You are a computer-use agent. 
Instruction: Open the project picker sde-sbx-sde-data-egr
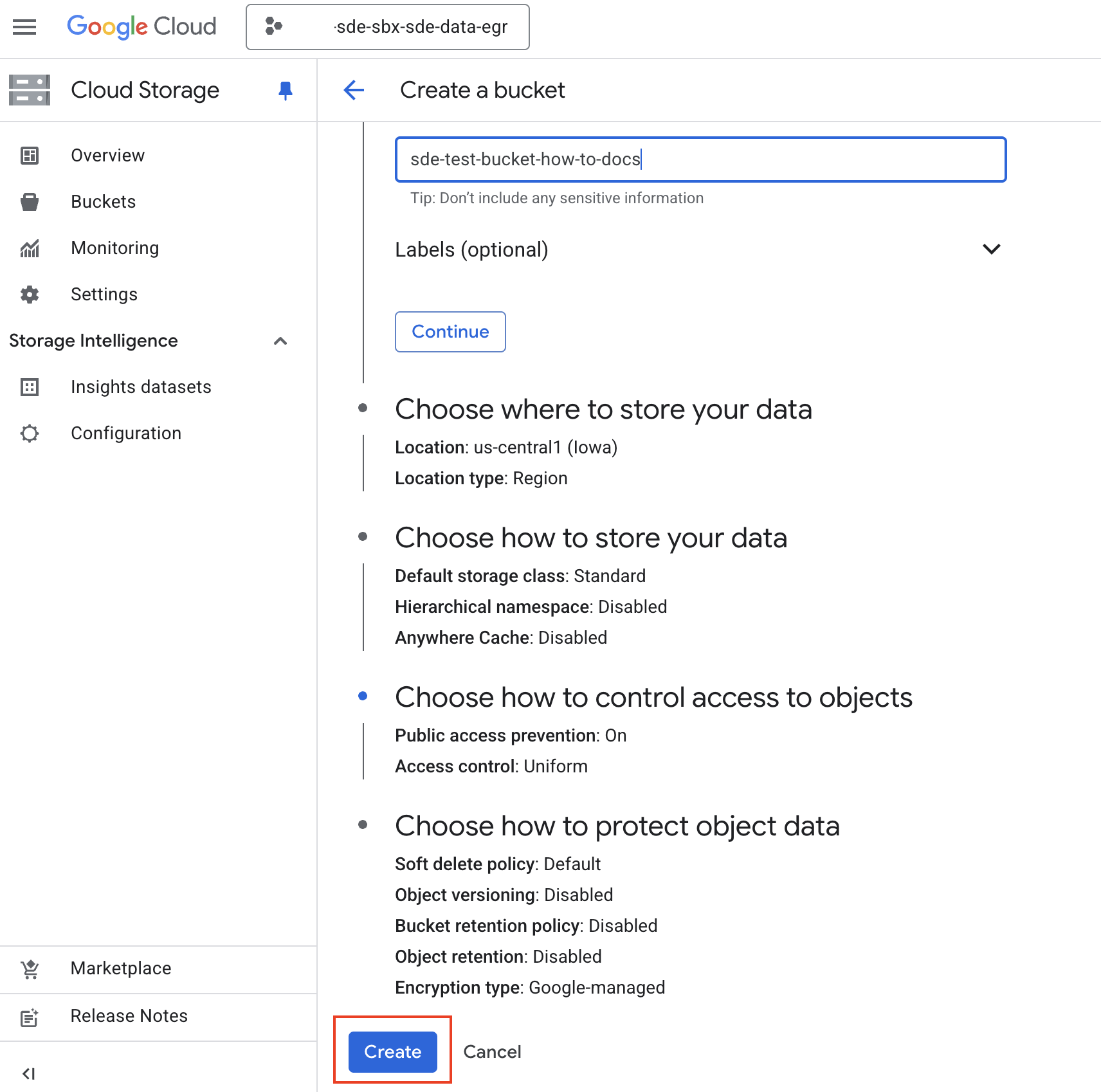[x=387, y=27]
